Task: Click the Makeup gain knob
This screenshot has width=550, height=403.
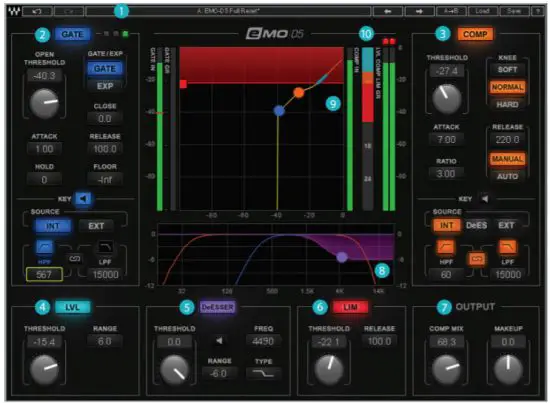Action: pos(508,369)
